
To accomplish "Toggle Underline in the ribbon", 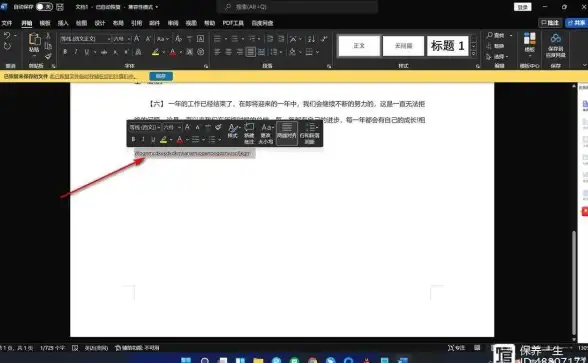I will tap(87, 52).
